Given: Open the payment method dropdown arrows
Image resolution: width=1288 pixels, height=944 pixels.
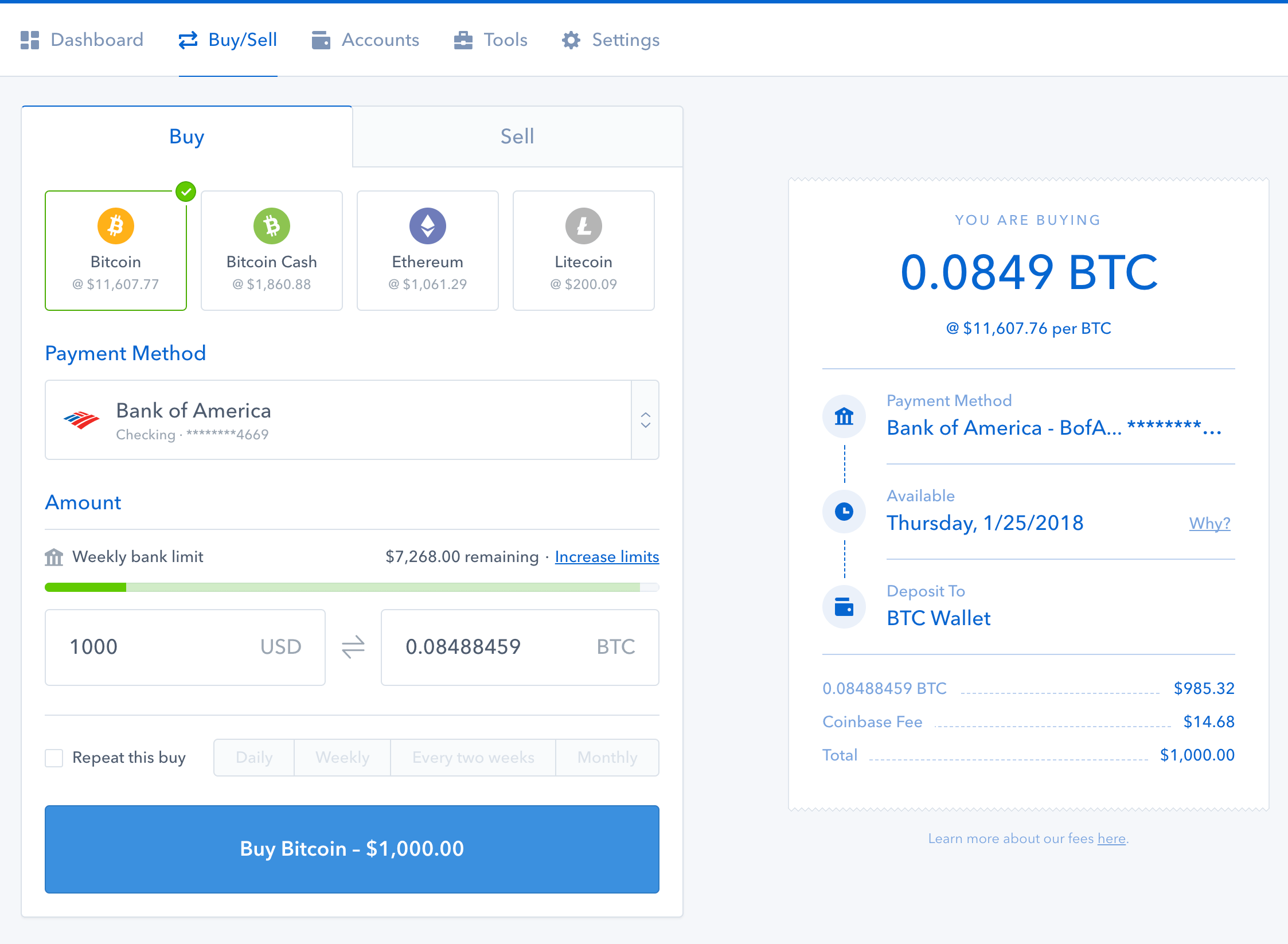Looking at the screenshot, I should pyautogui.click(x=646, y=420).
